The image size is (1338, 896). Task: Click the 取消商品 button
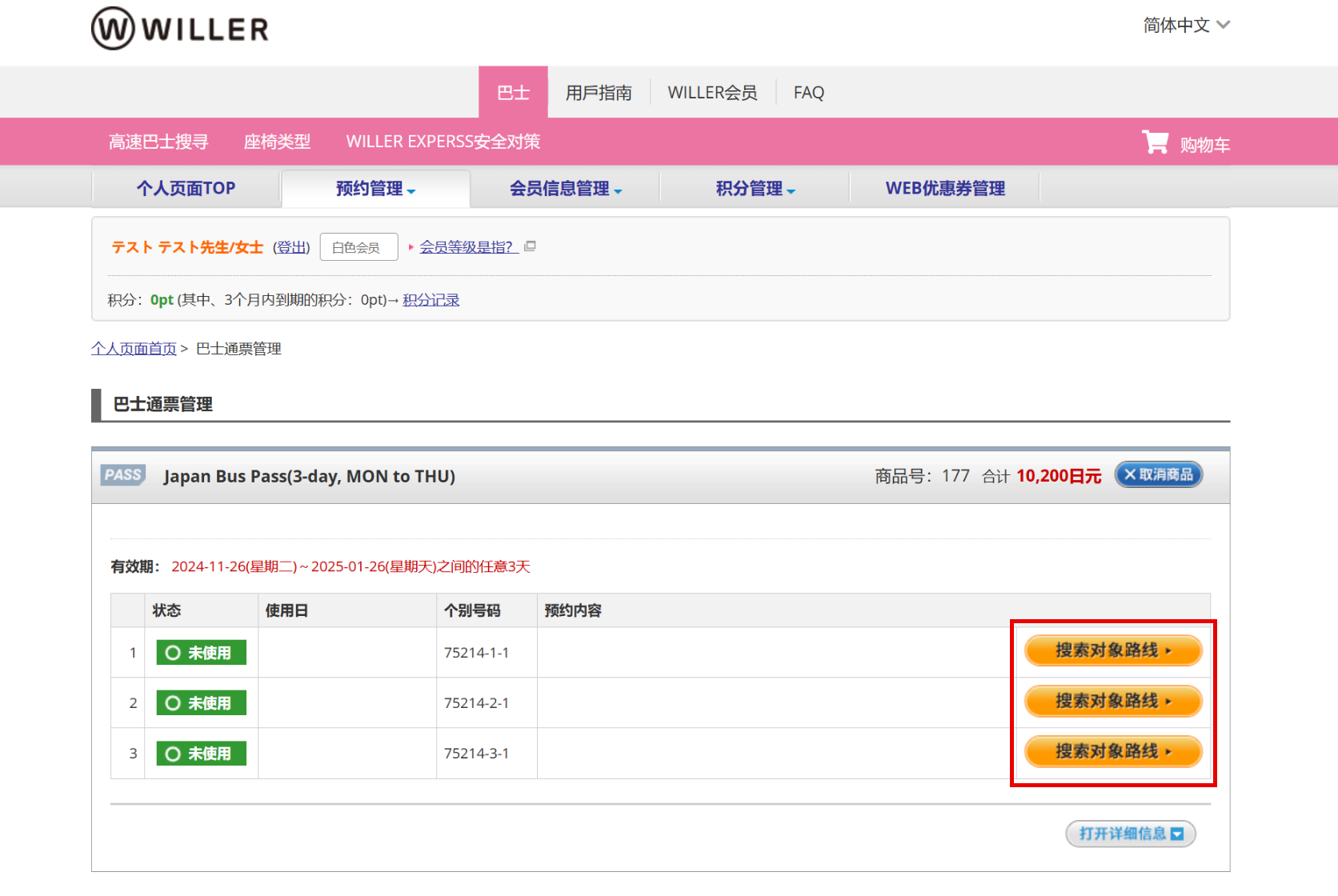click(1159, 474)
